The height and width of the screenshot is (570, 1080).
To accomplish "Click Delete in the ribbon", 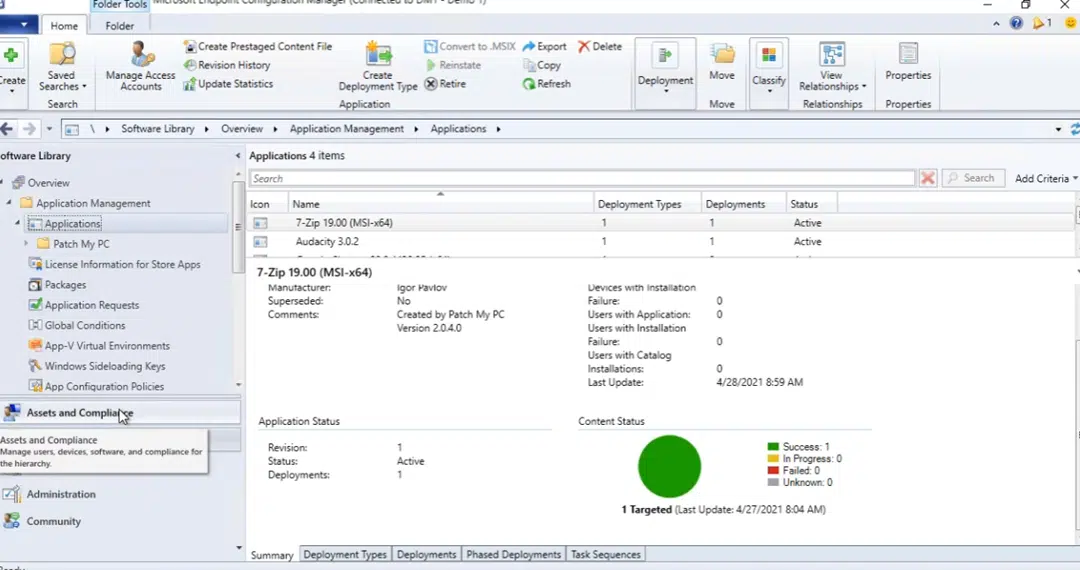I will point(600,46).
